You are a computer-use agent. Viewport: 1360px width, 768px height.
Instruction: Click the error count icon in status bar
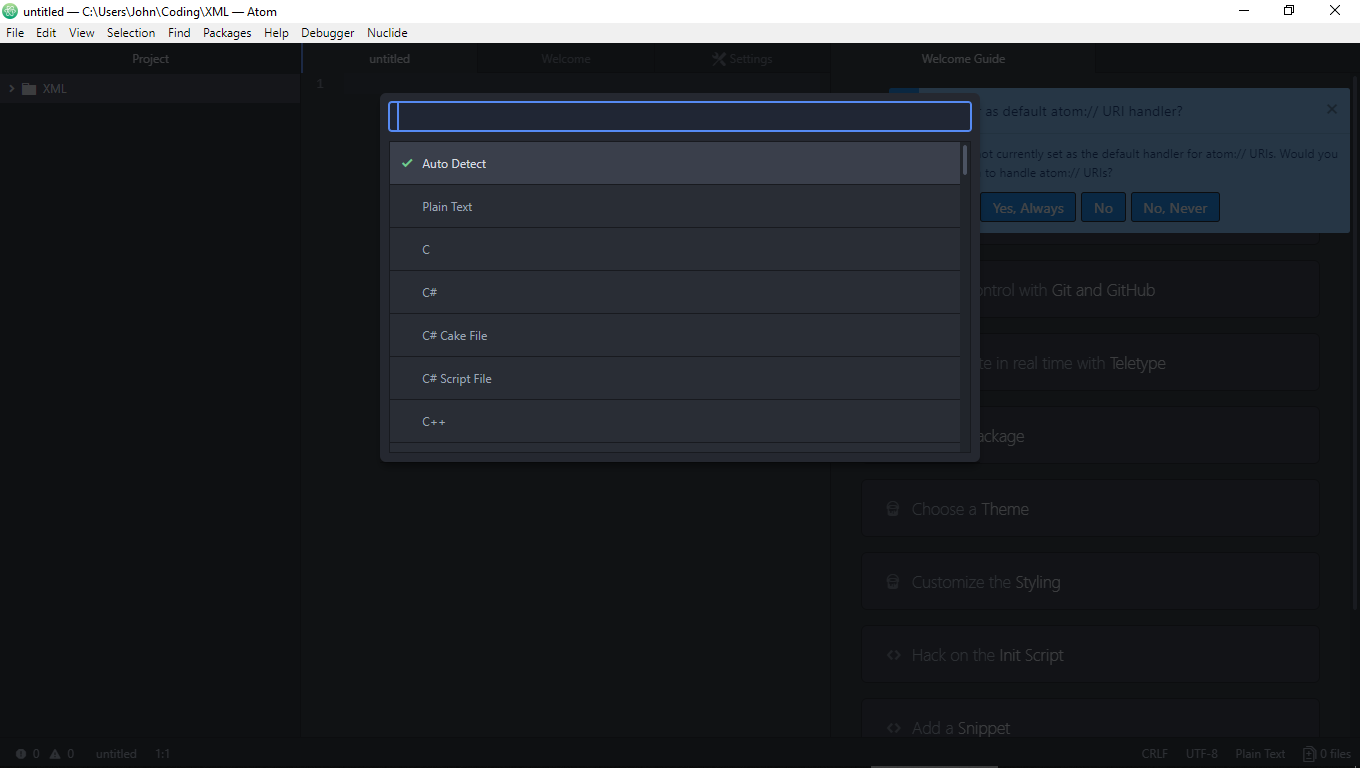[x=22, y=753]
